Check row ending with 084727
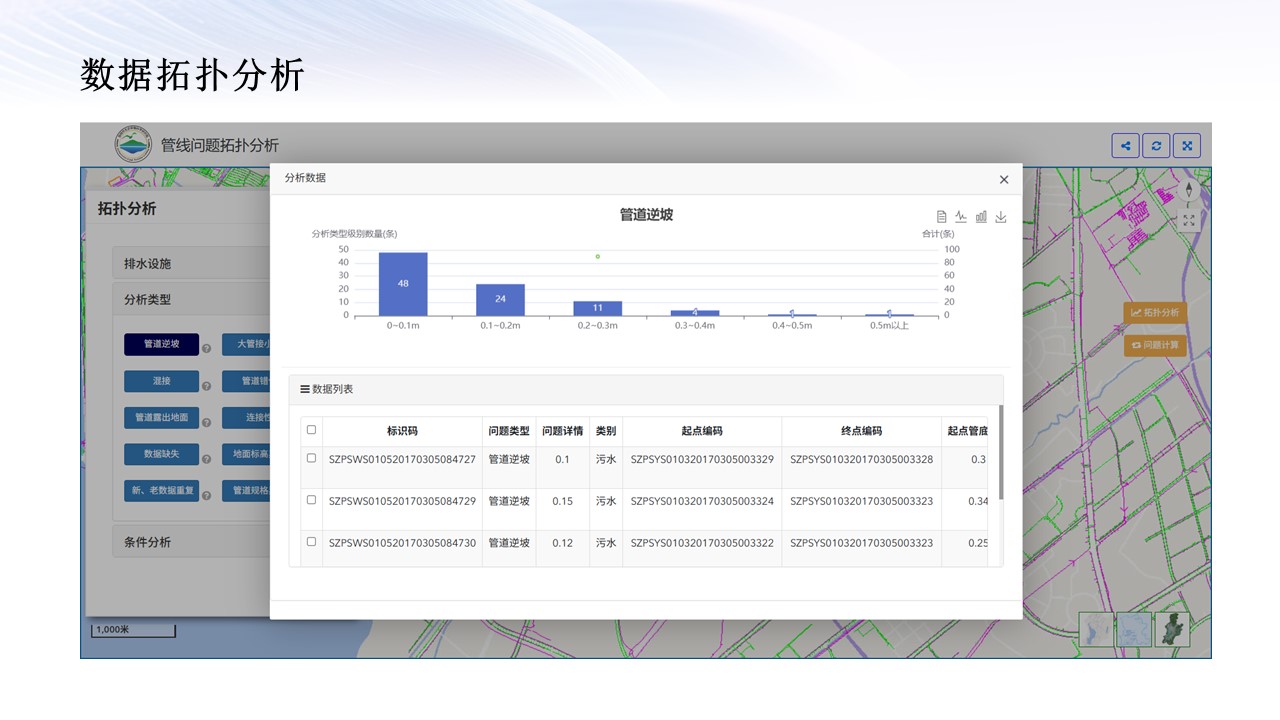1280x720 pixels. 311,458
